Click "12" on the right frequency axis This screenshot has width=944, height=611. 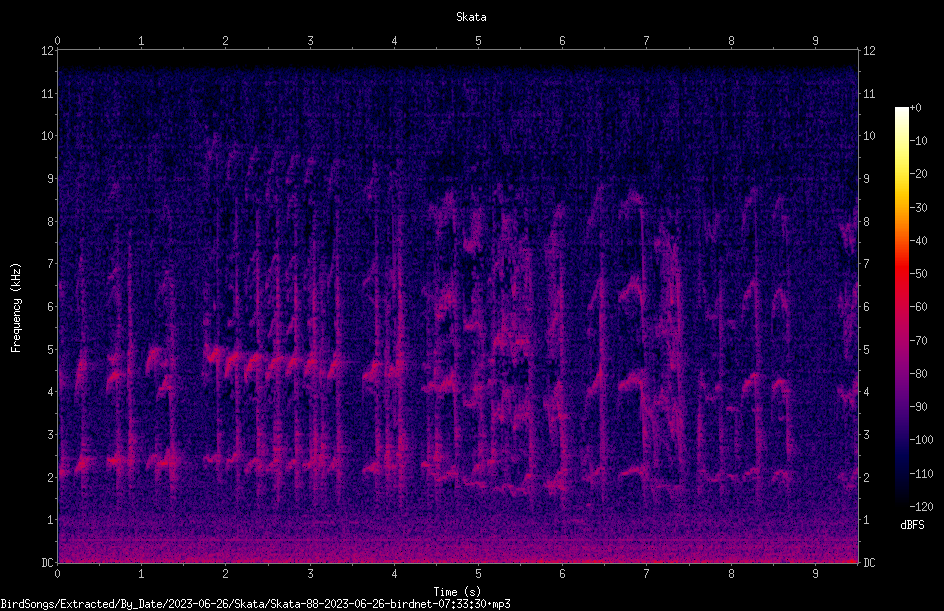pos(869,51)
